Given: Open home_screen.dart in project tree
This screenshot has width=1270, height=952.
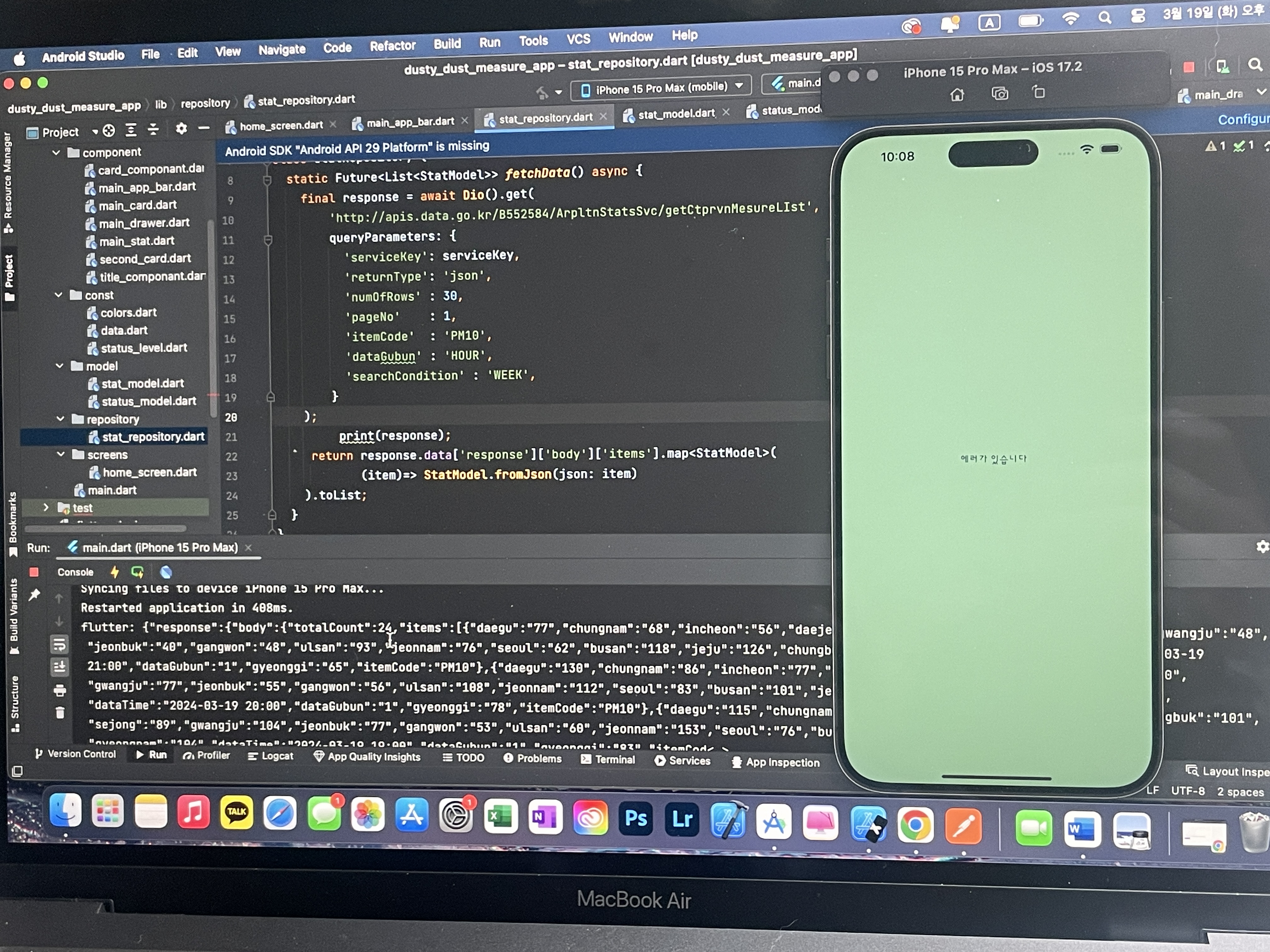Looking at the screenshot, I should (149, 472).
